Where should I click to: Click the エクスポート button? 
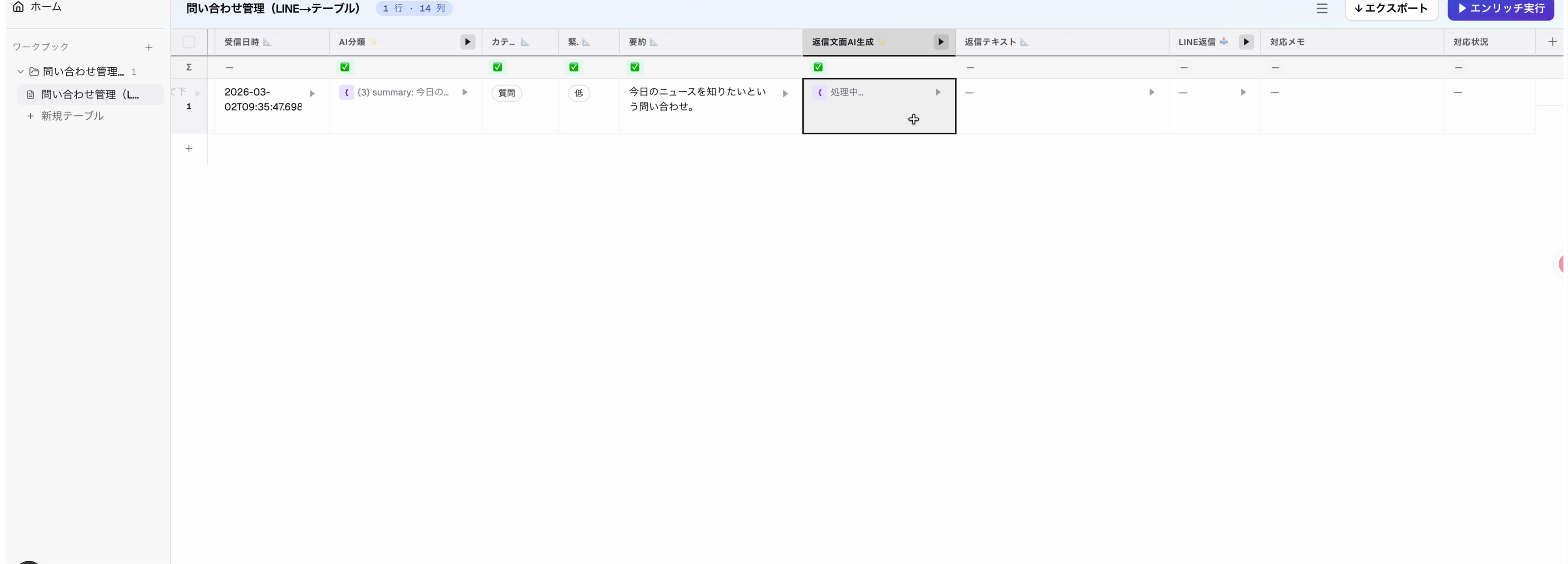tap(1391, 8)
